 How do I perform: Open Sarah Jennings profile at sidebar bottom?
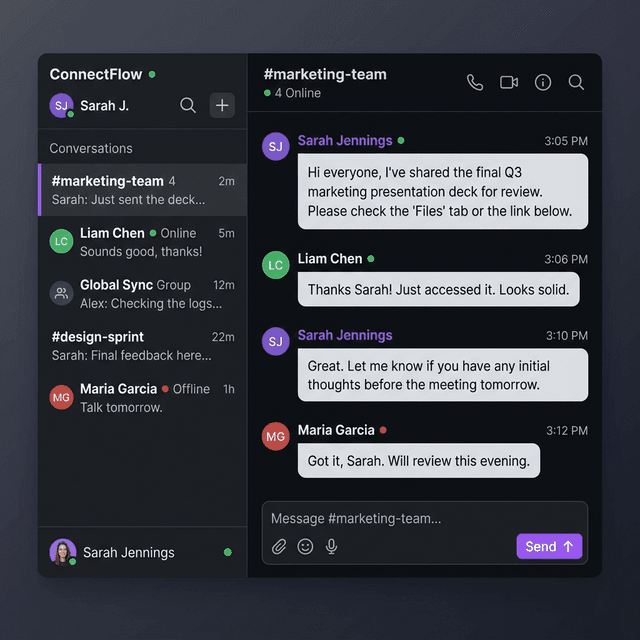(128, 552)
